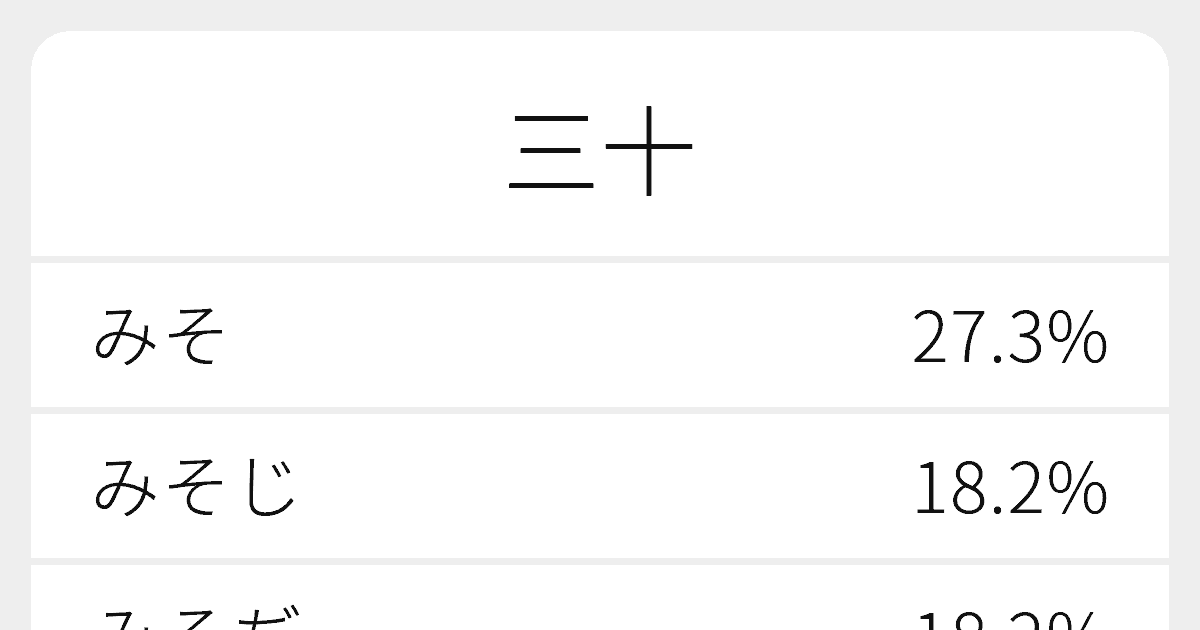
Task: Click the divider between みそ and みそじ rows
Action: point(600,411)
